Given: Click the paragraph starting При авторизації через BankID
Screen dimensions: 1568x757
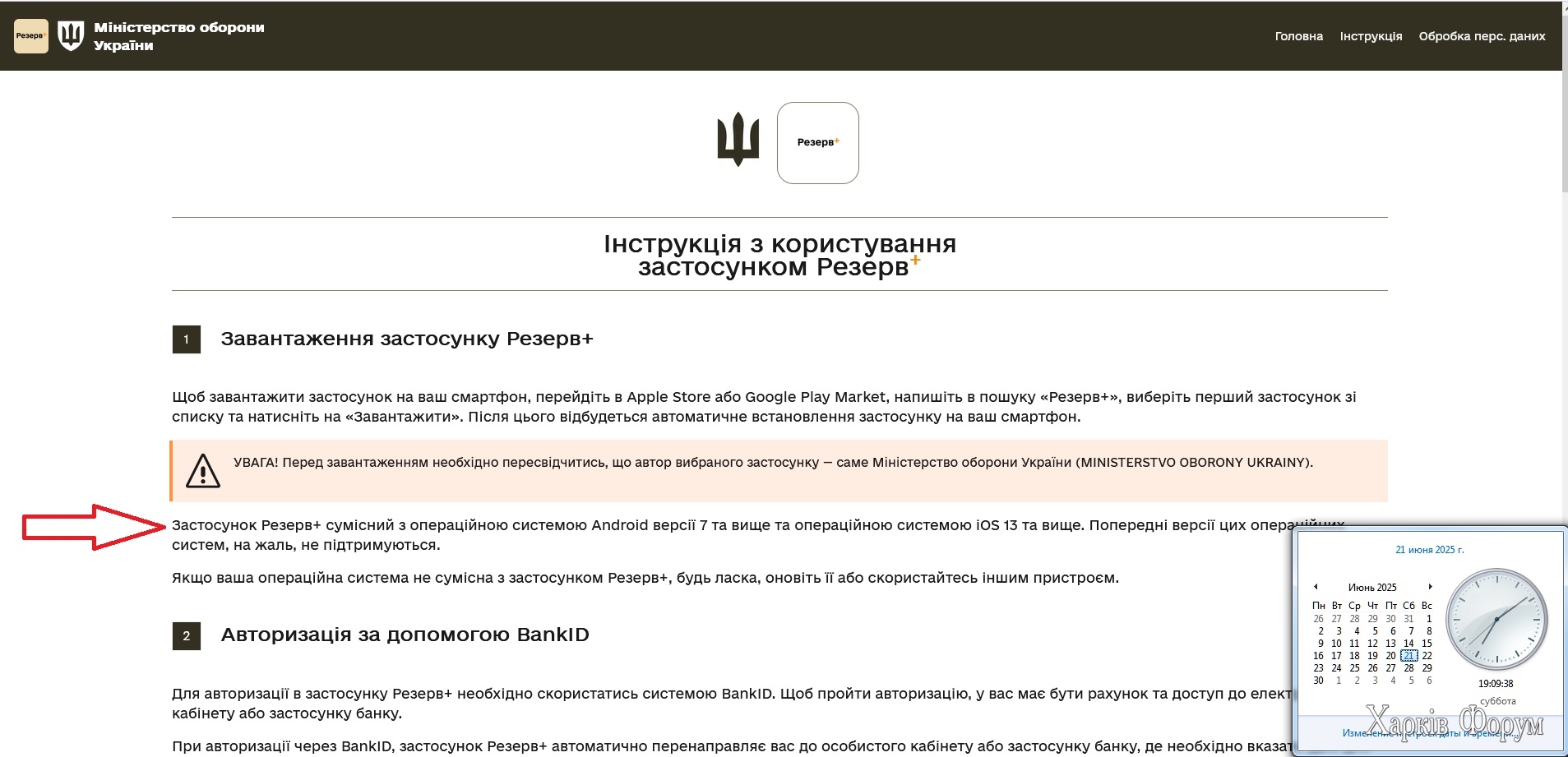Looking at the screenshot, I should 732,746.
